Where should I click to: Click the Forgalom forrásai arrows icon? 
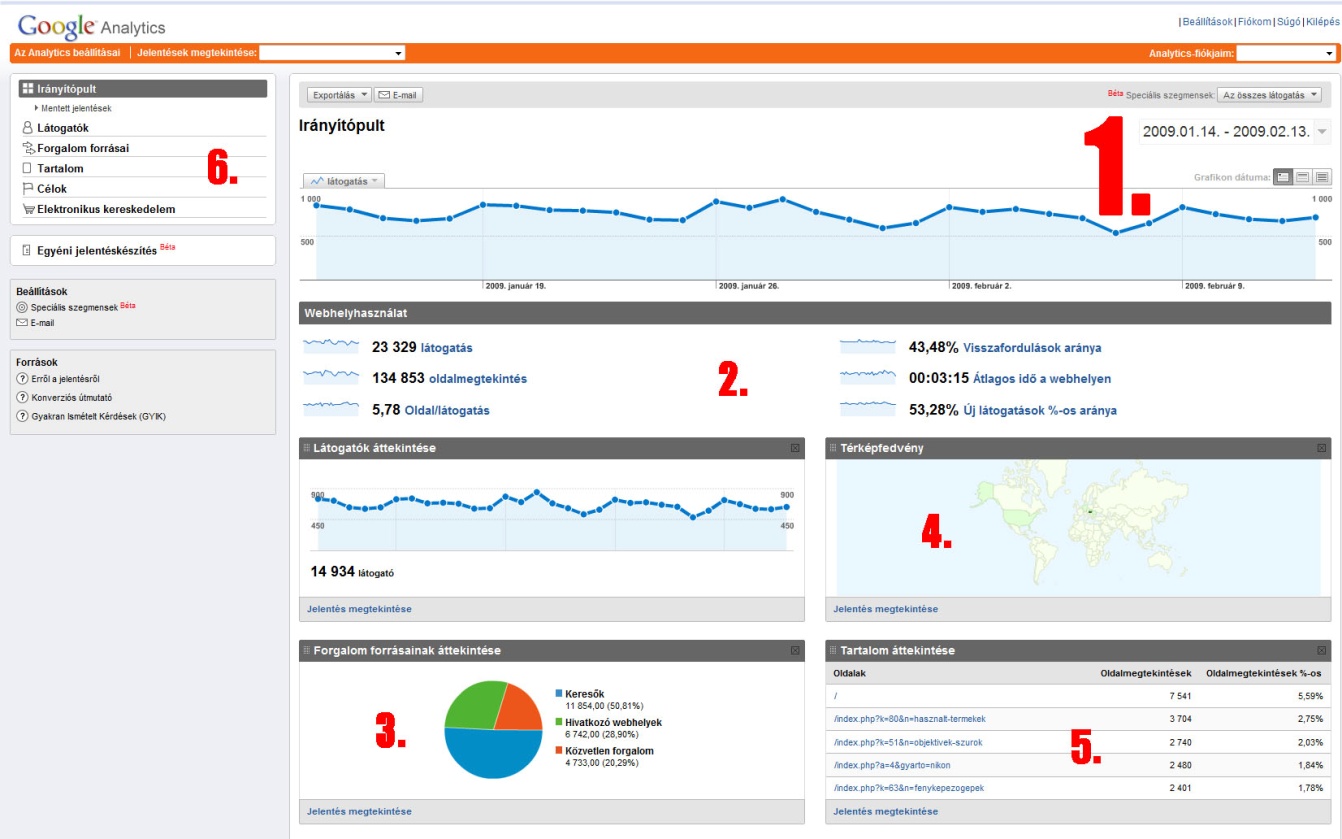click(x=28, y=148)
